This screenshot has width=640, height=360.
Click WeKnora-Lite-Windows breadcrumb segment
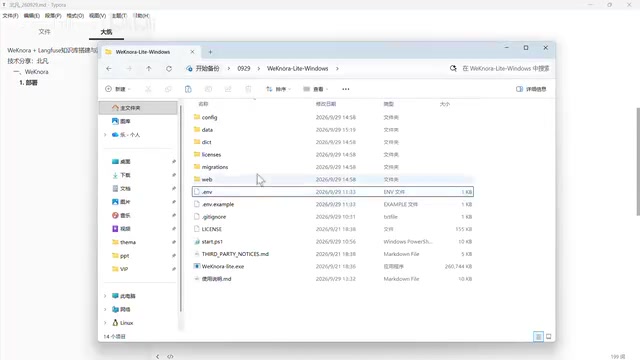pos(298,69)
